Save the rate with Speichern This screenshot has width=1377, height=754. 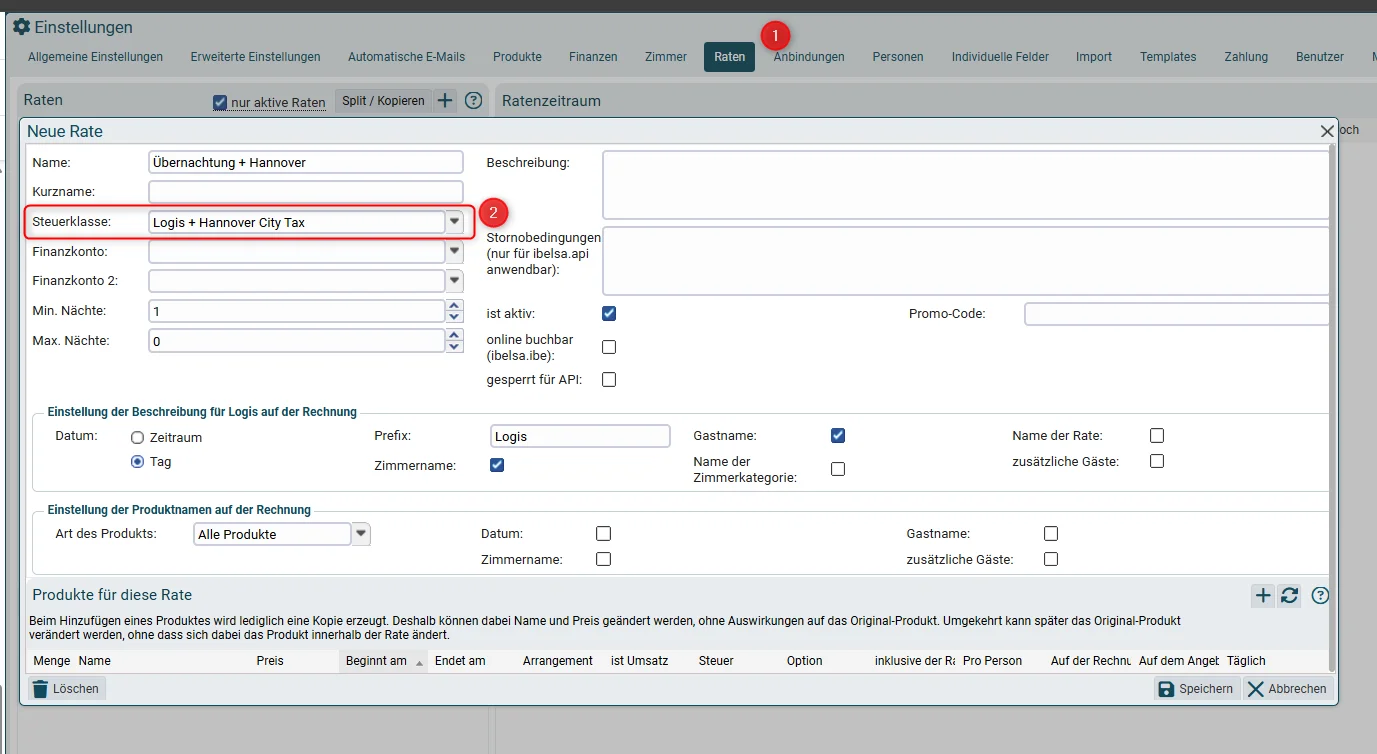click(x=1197, y=688)
